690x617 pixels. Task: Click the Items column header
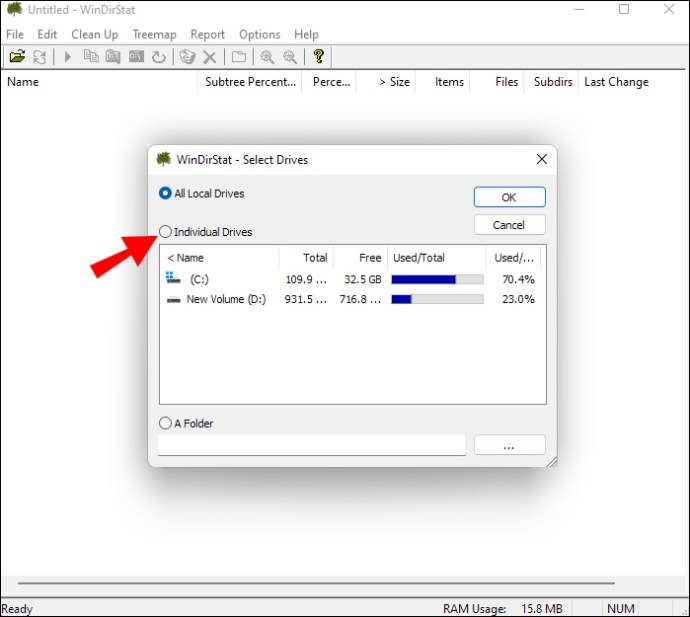[443, 82]
